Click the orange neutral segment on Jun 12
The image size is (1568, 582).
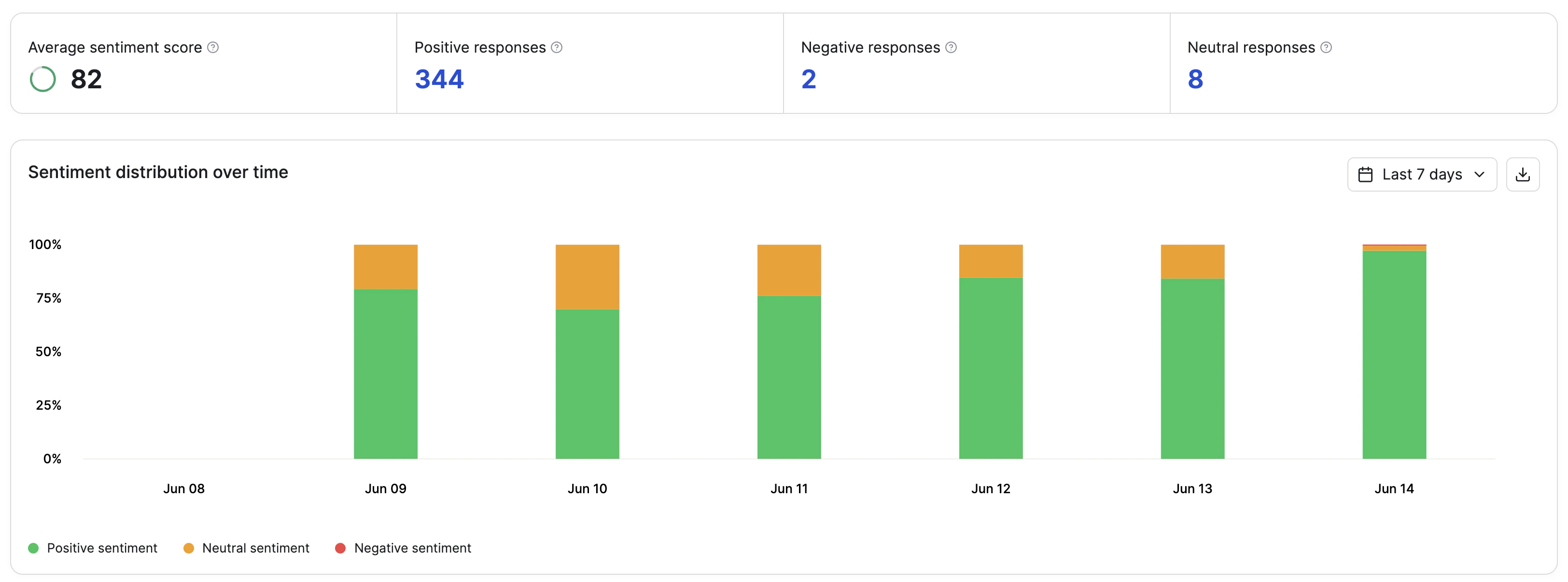click(x=990, y=261)
